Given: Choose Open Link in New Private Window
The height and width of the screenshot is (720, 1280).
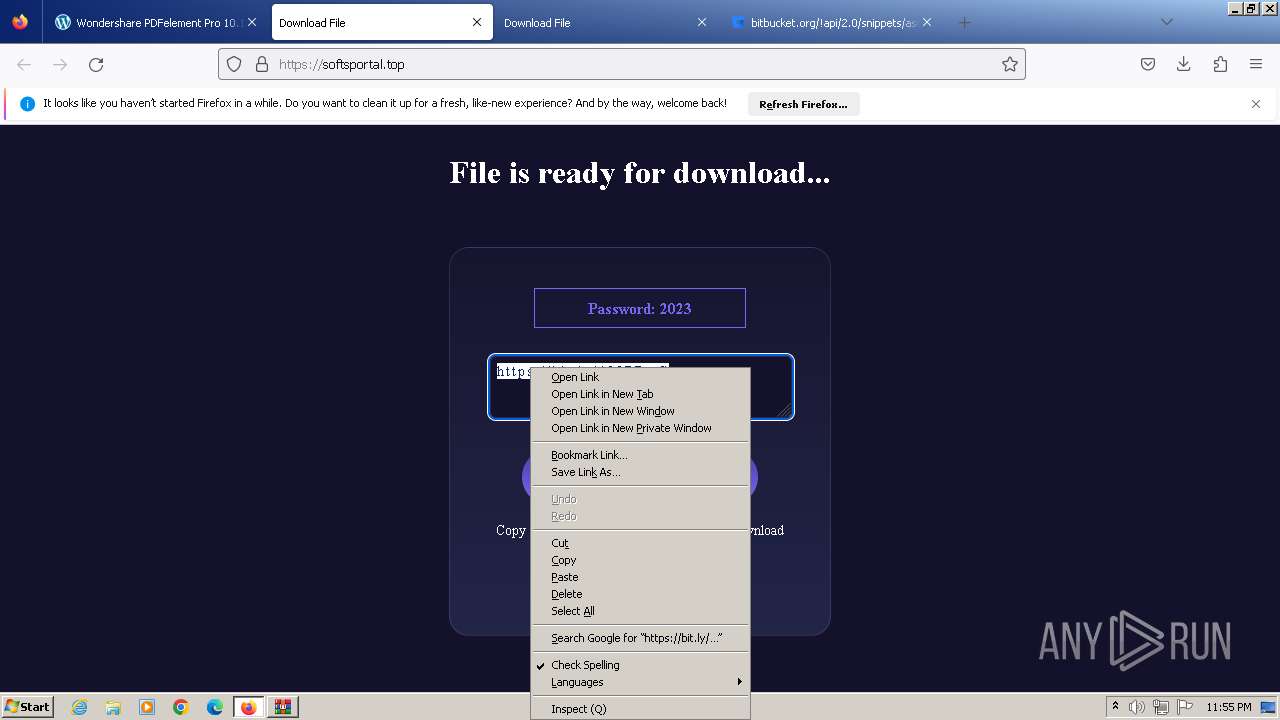Looking at the screenshot, I should pos(640,428).
